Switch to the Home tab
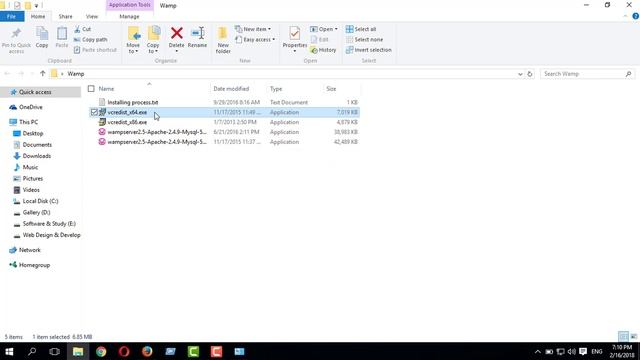Viewport: 640px width, 360px height. (38, 16)
